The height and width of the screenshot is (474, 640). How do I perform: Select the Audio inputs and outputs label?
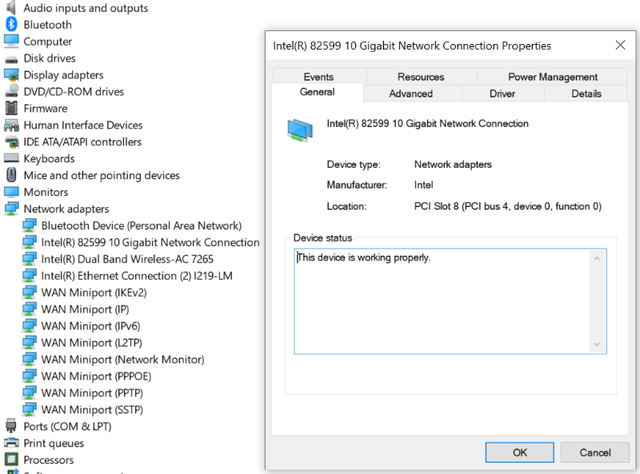(86, 8)
